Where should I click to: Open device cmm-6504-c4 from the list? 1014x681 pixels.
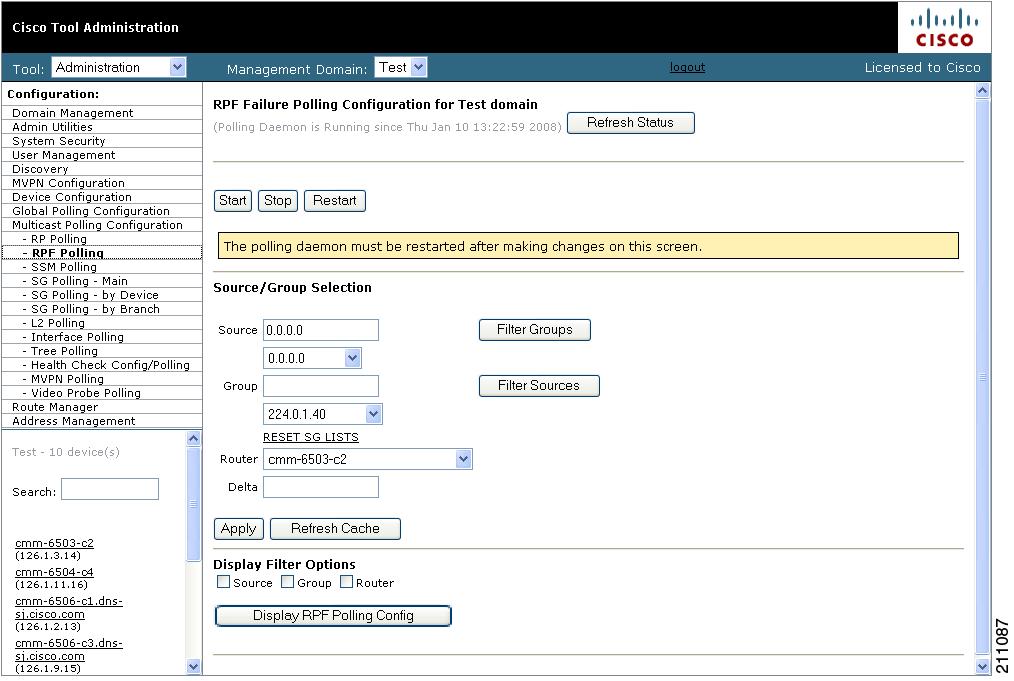[54, 572]
